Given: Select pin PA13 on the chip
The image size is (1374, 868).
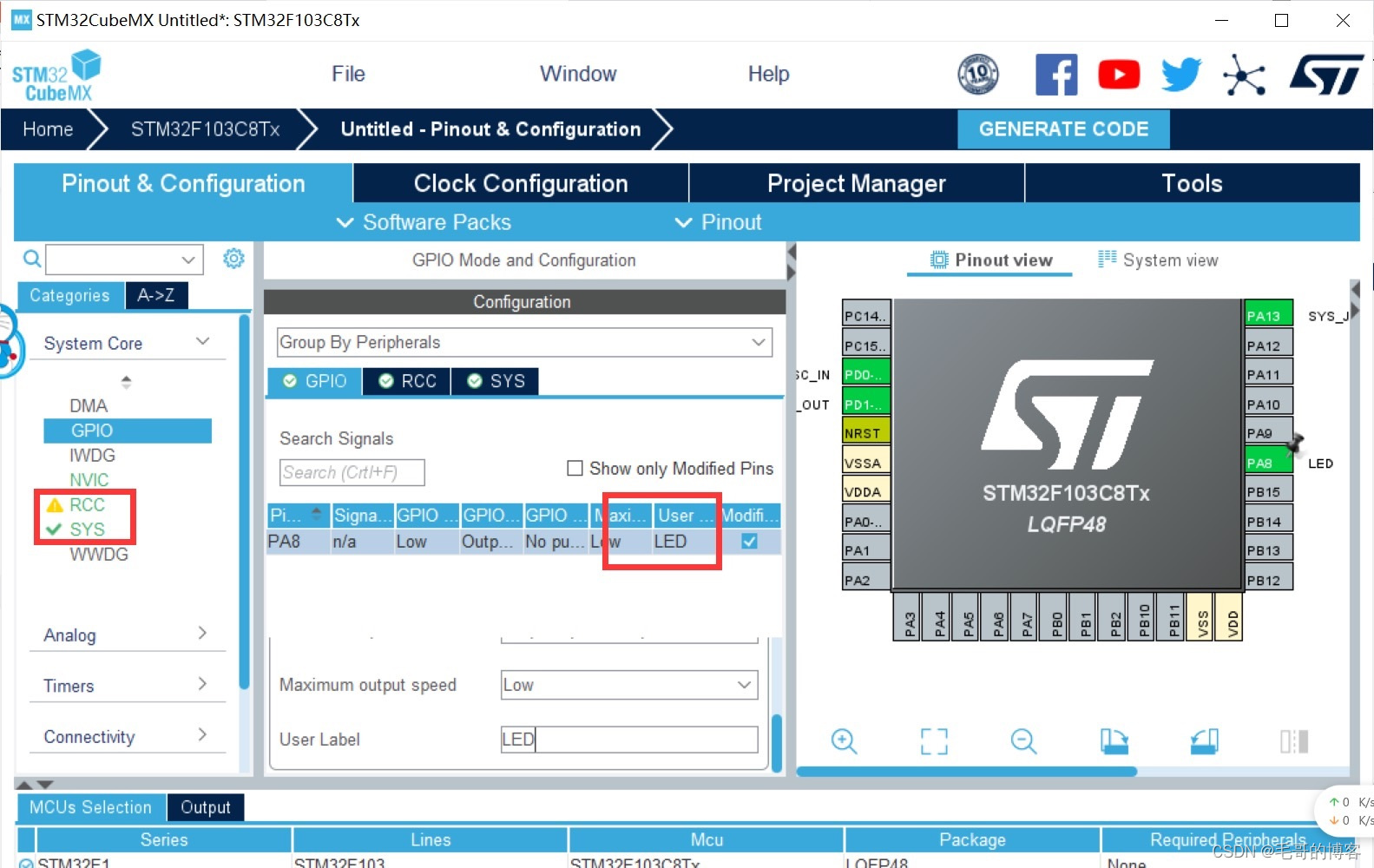Looking at the screenshot, I should coord(1268,315).
